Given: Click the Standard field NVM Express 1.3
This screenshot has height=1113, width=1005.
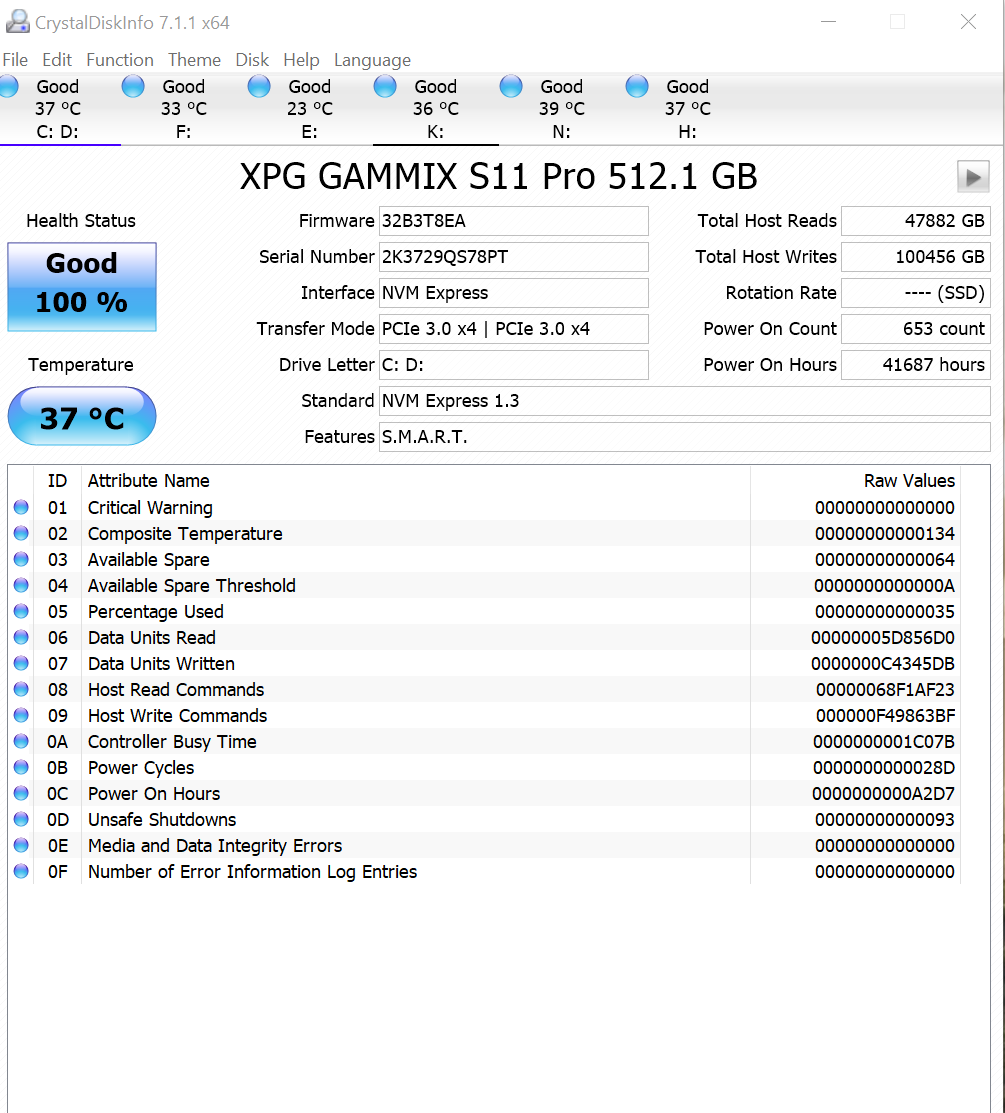Looking at the screenshot, I should (x=684, y=401).
